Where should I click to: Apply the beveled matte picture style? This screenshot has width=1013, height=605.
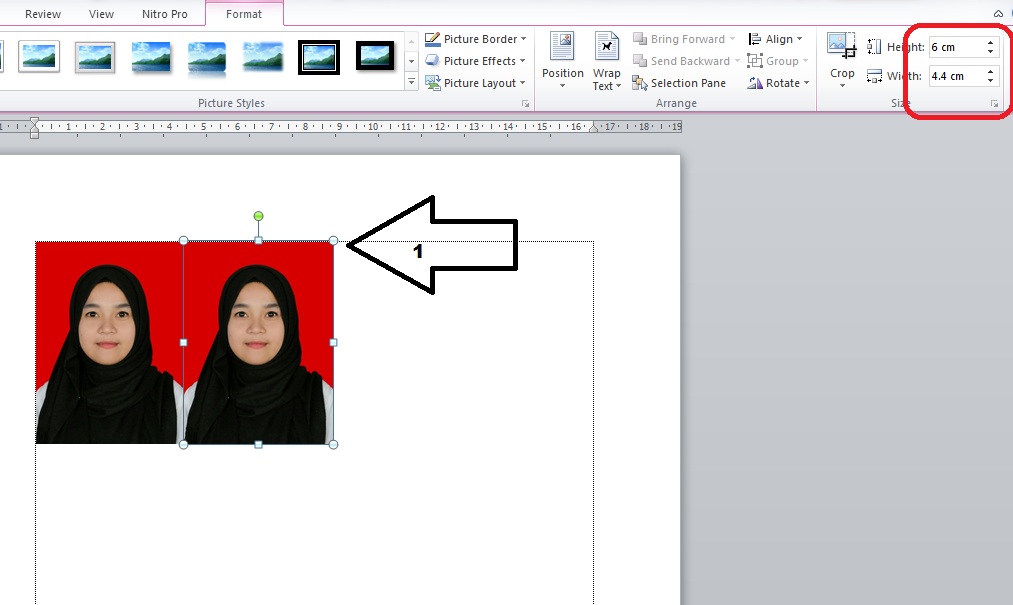(x=95, y=57)
